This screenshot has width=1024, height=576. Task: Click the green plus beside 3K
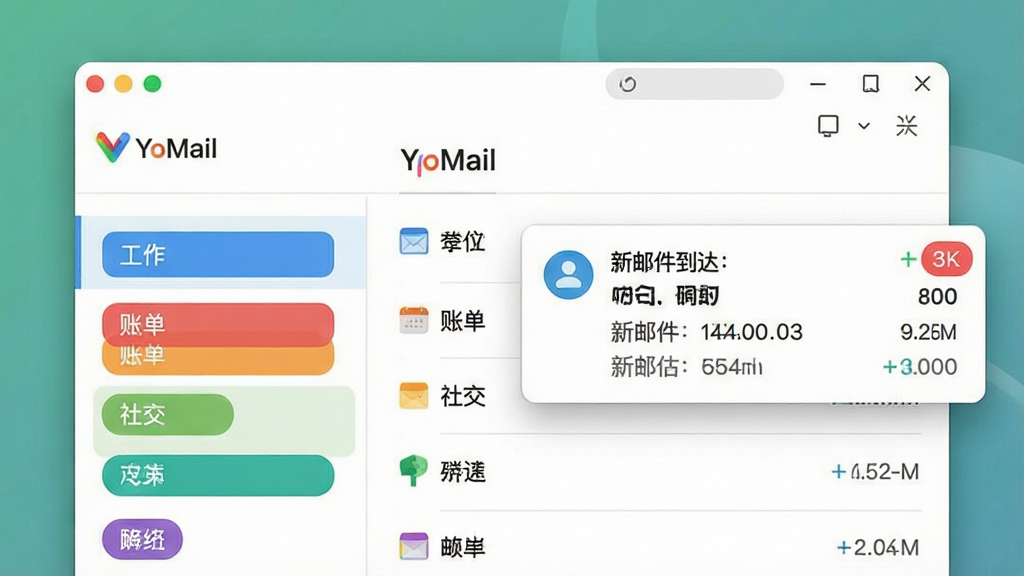click(x=908, y=259)
